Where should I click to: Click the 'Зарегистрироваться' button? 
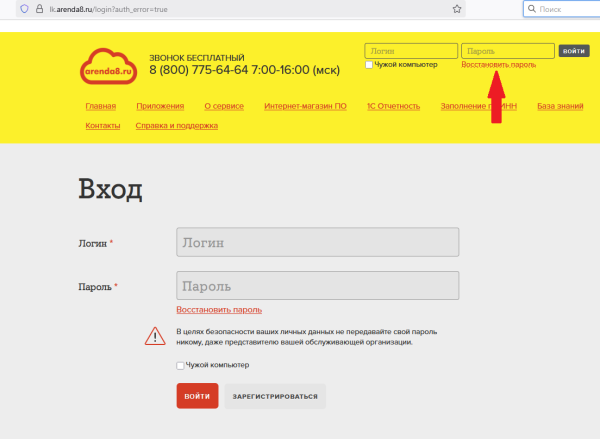point(275,396)
